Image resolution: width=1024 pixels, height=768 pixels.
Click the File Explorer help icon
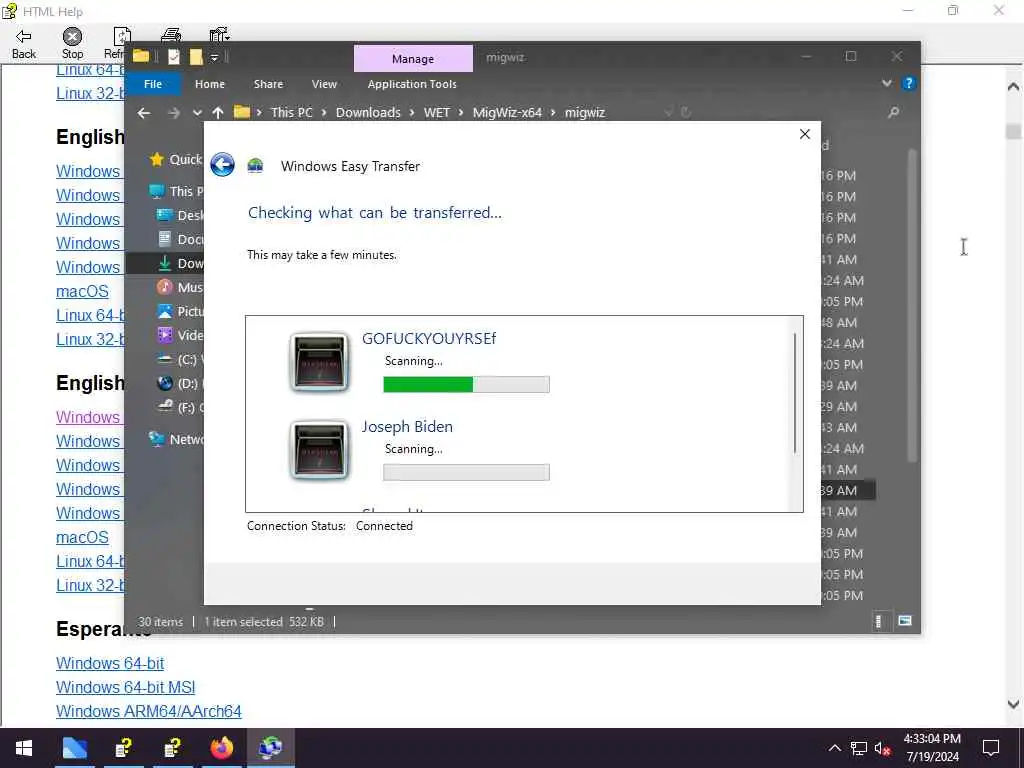[908, 84]
